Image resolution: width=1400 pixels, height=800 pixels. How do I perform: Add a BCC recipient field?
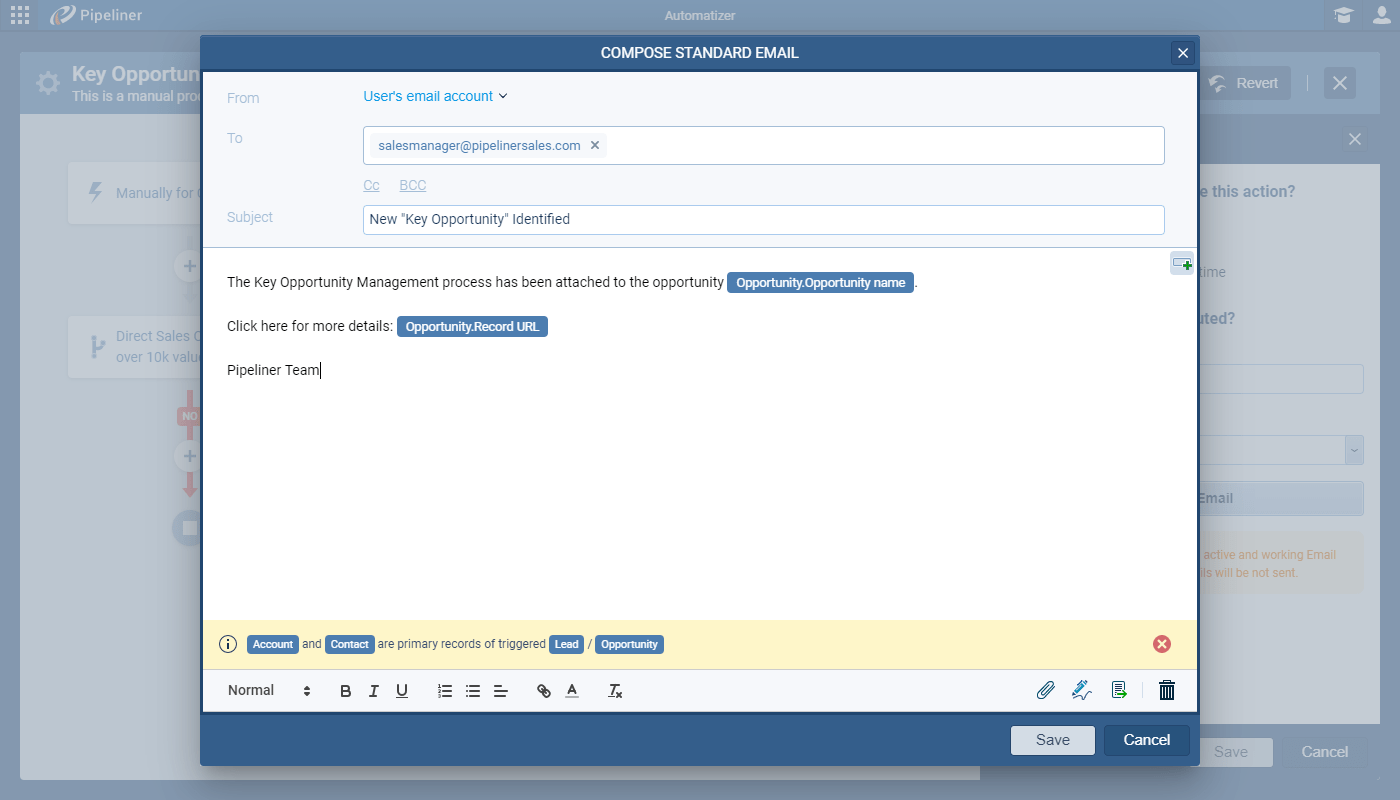[x=413, y=185]
